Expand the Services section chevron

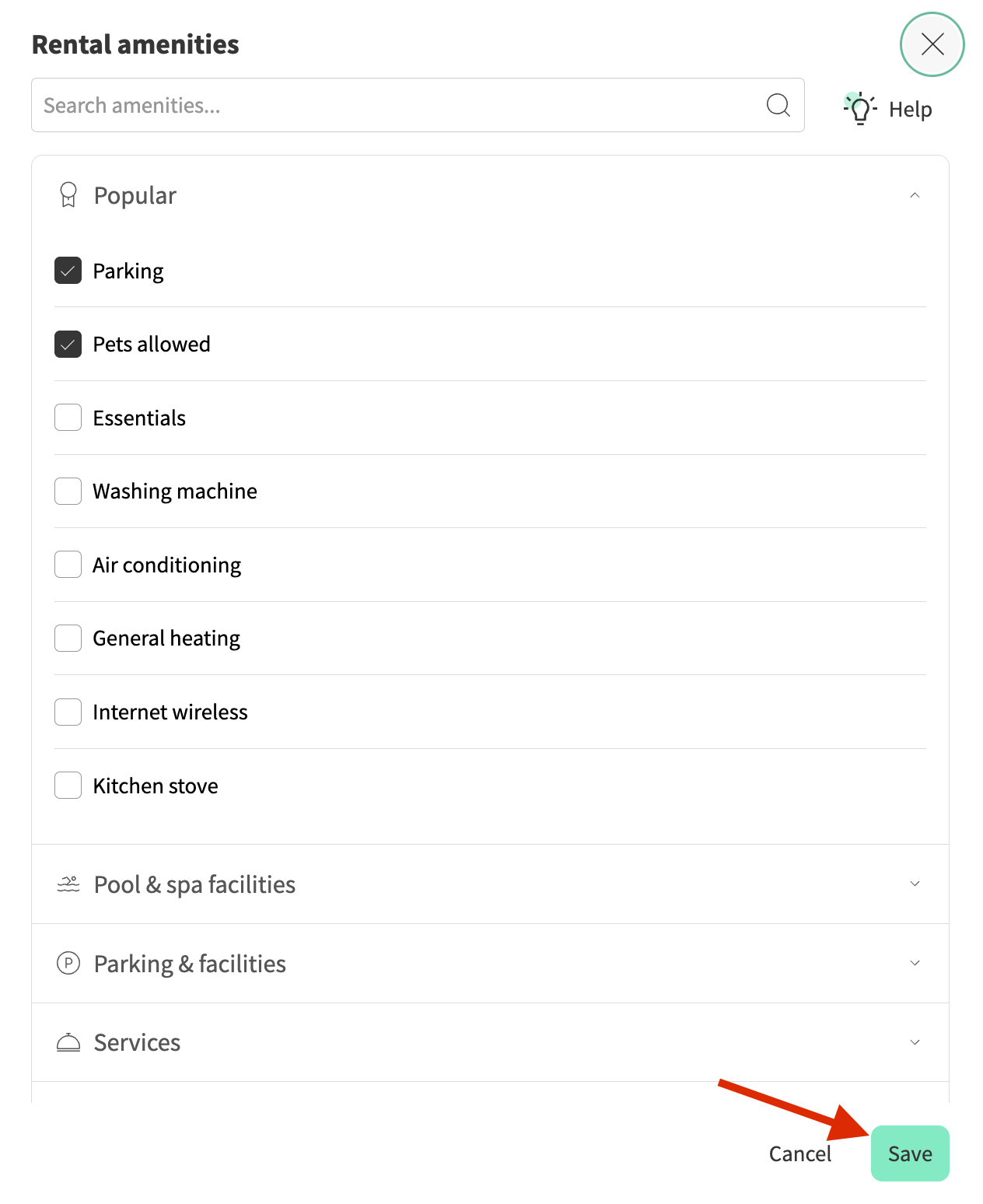click(x=915, y=1042)
